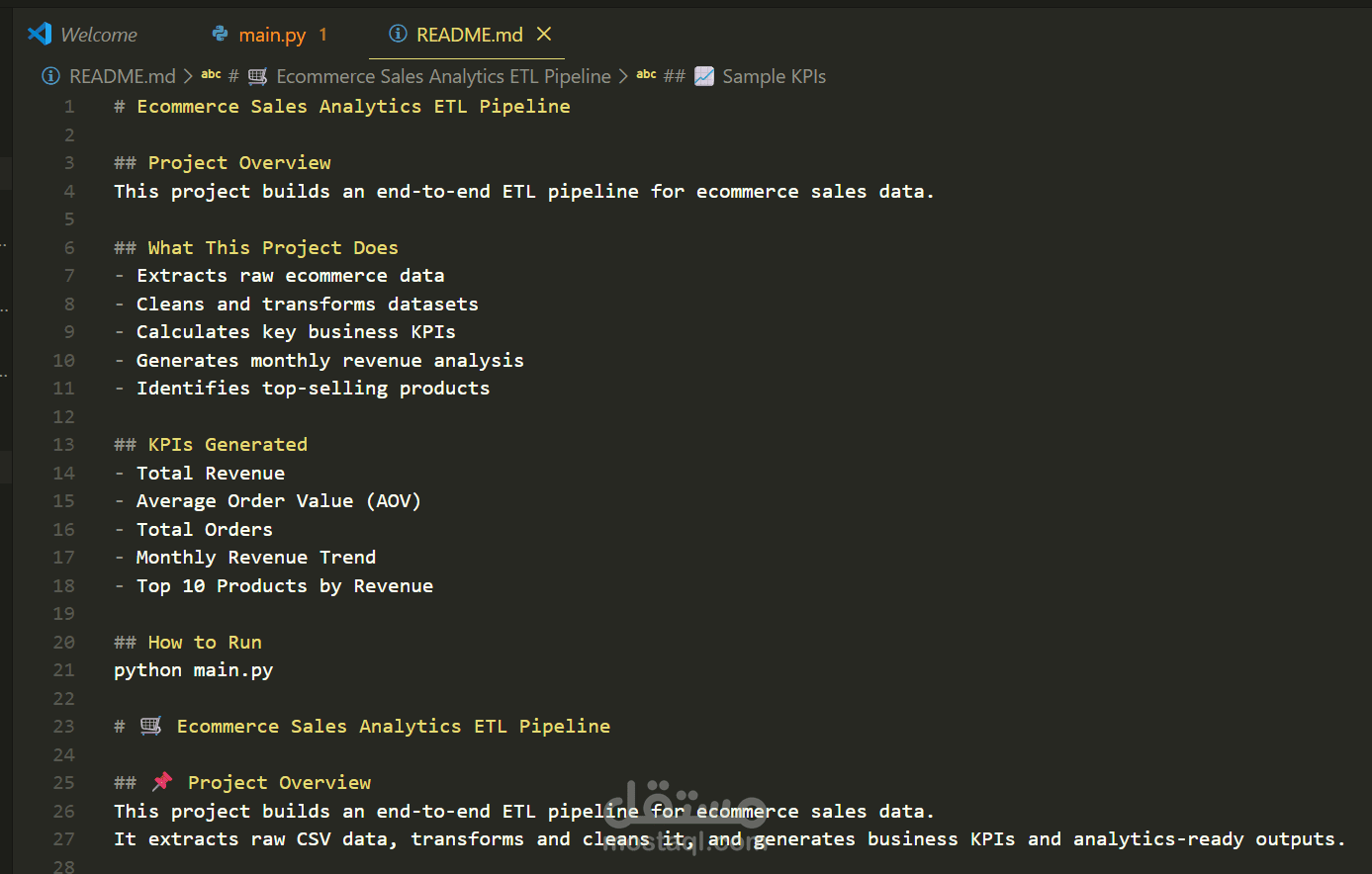1372x874 pixels.
Task: Switch to the Welcome tab
Action: point(99,35)
